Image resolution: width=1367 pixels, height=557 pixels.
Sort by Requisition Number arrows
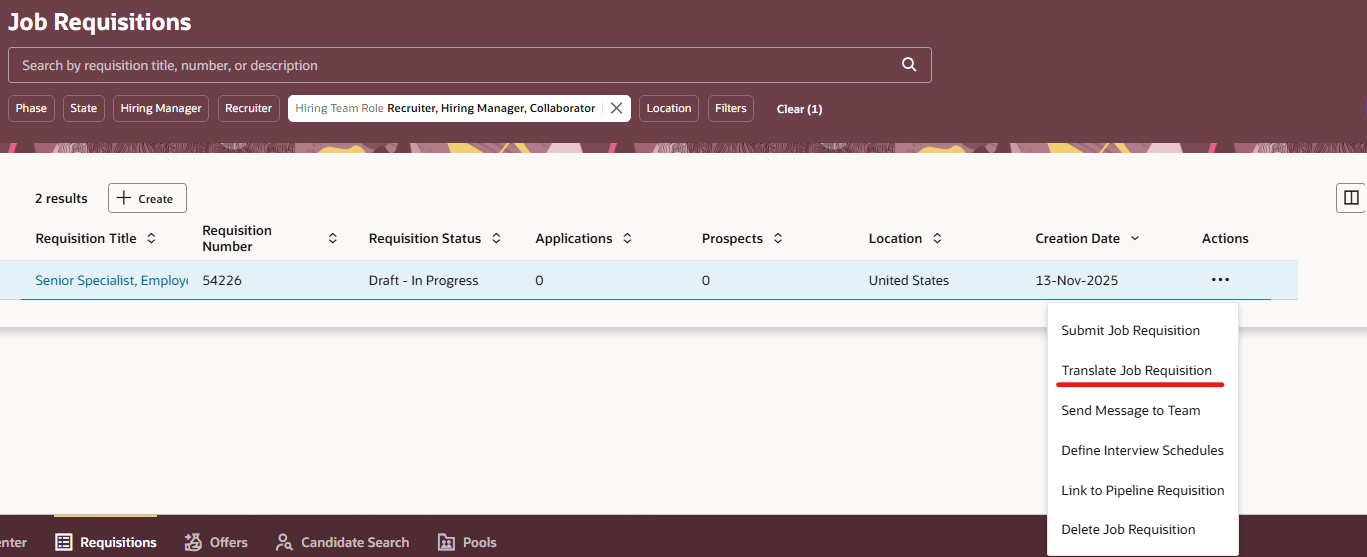point(333,238)
